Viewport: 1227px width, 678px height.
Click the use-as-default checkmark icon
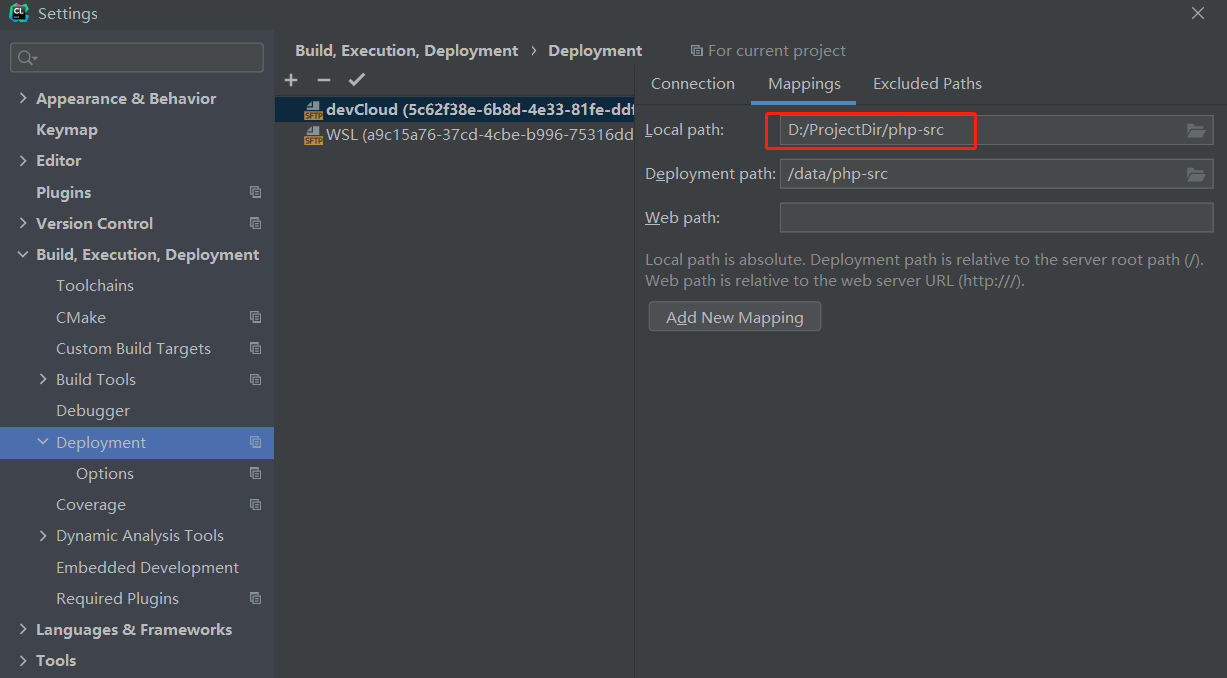pos(357,80)
